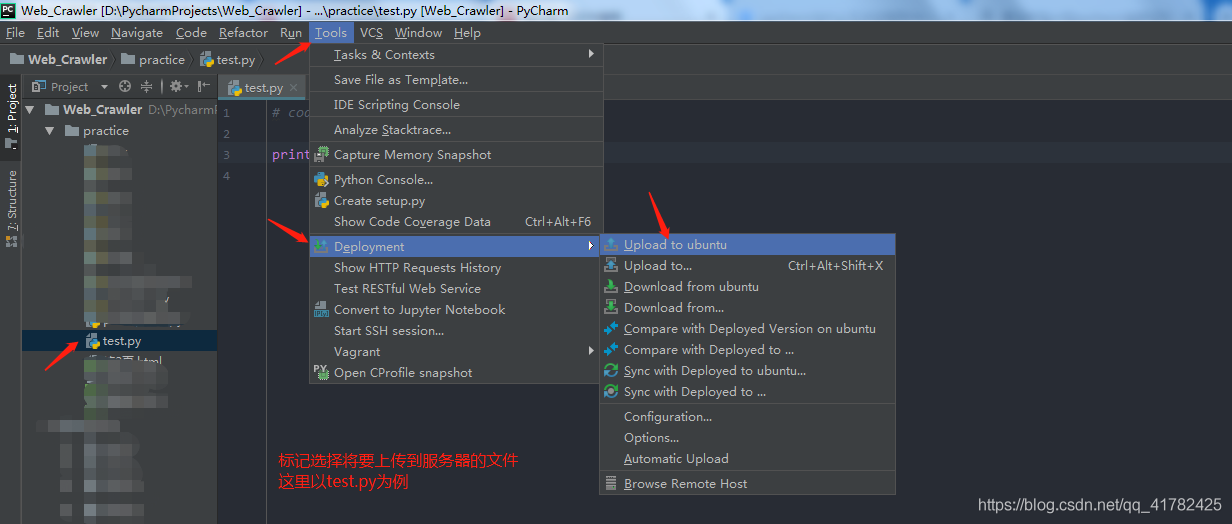The height and width of the screenshot is (524, 1232).
Task: Open the Navigate menu
Action: pyautogui.click(x=137, y=33)
